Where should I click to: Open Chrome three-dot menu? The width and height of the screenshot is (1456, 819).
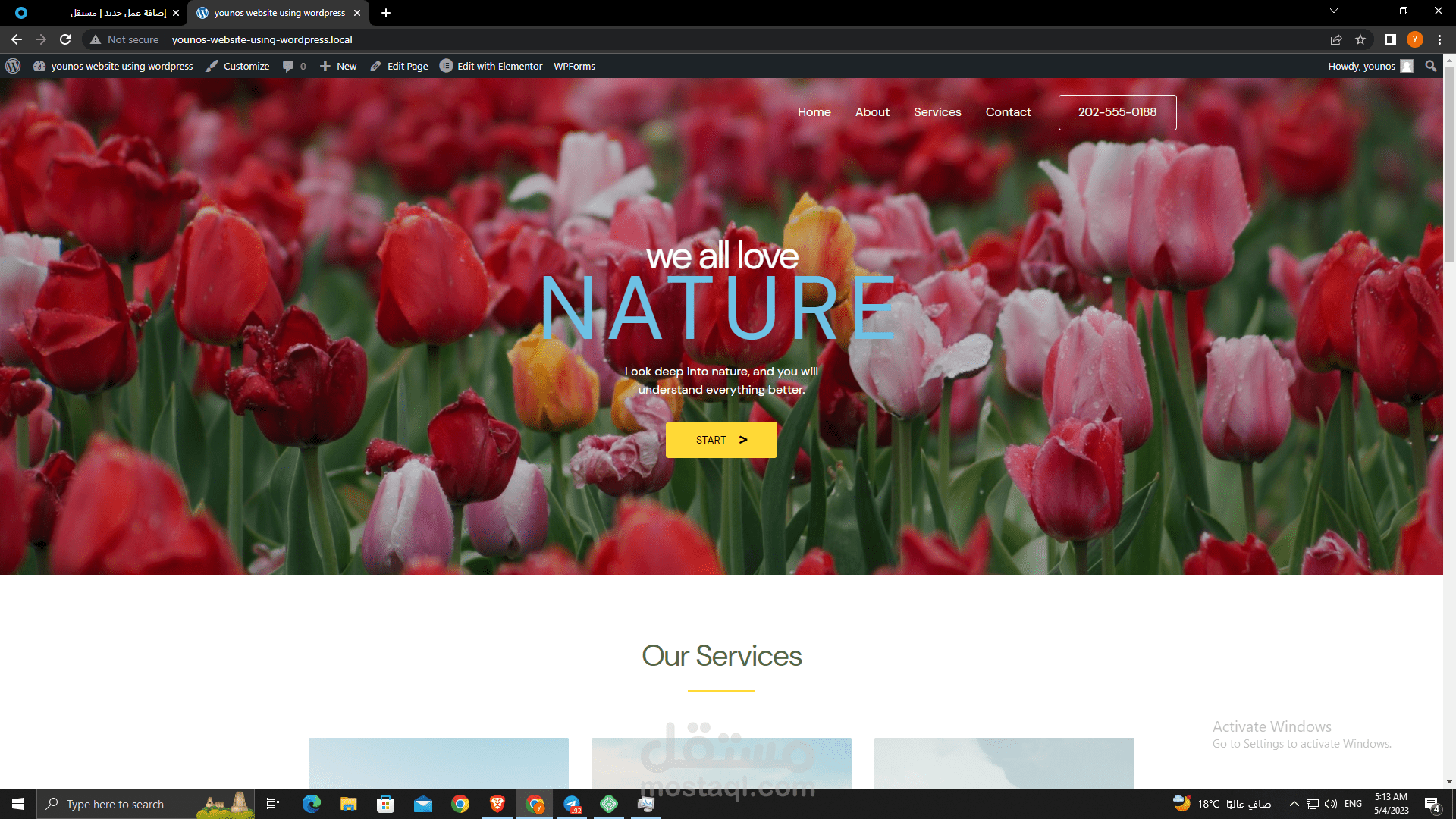[x=1439, y=39]
